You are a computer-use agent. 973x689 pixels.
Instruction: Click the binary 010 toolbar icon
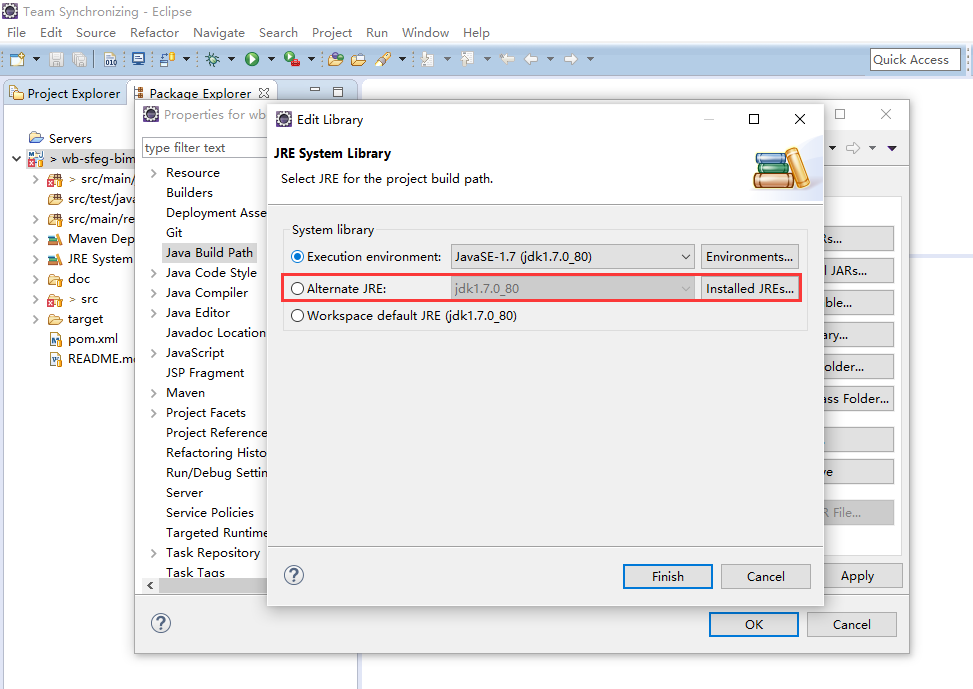pos(110,59)
